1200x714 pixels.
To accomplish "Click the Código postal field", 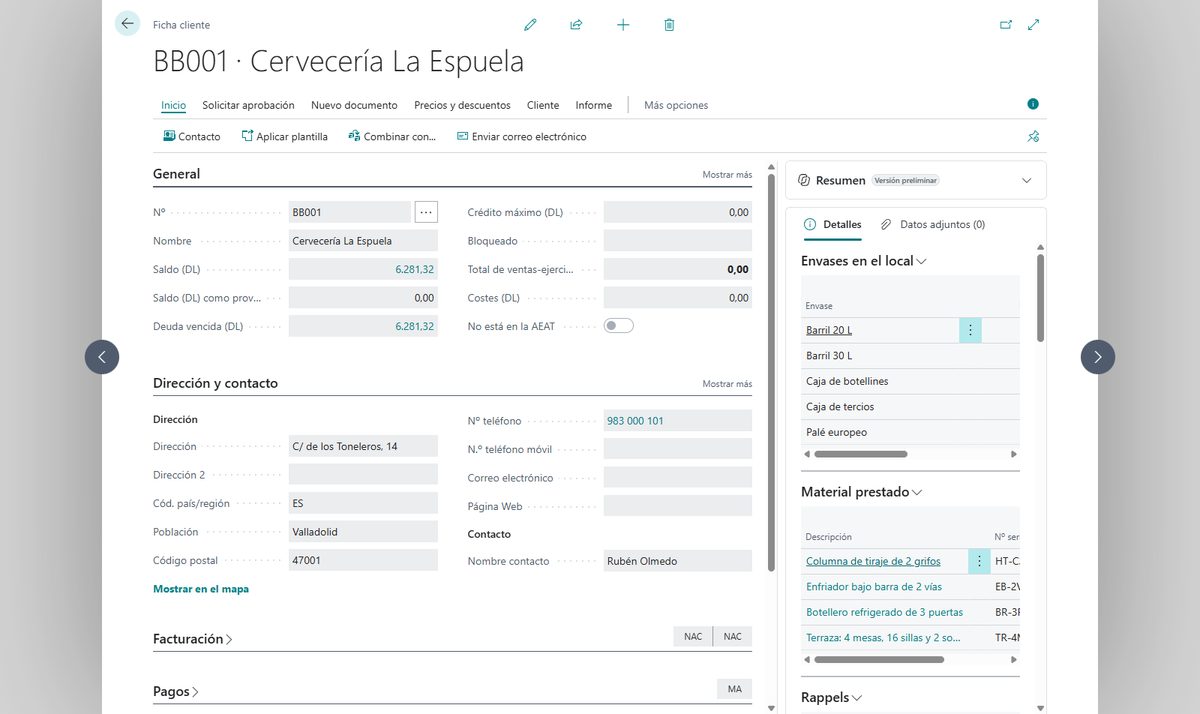I will tap(363, 560).
